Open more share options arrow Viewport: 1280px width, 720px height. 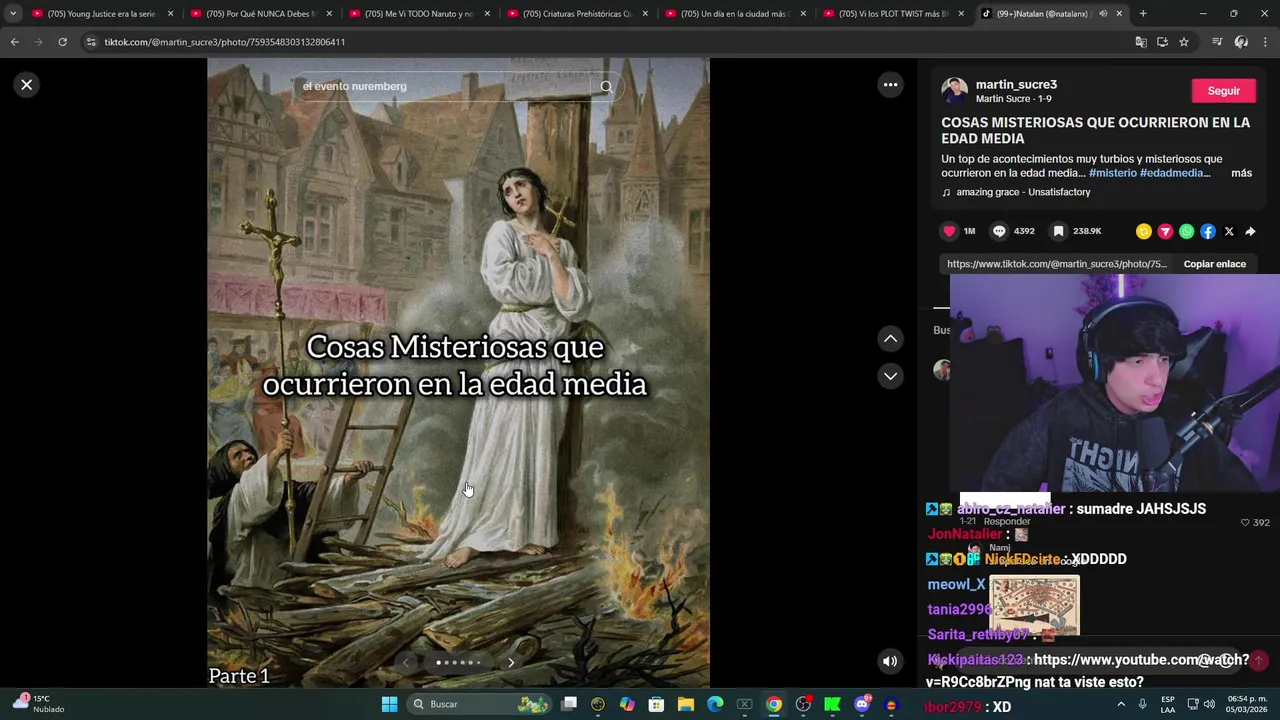(1250, 231)
